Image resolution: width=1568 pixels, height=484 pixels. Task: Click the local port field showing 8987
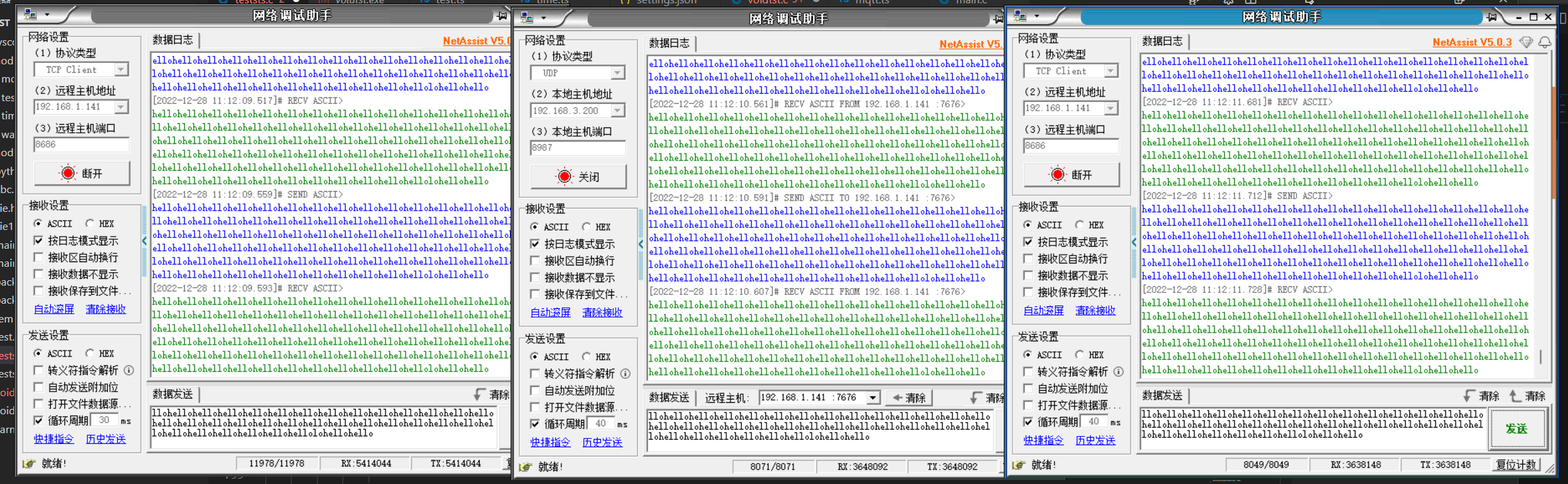[x=577, y=147]
